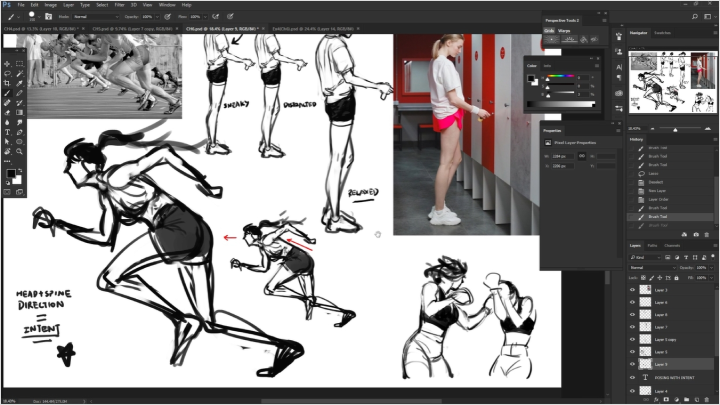
Task: Hide Layer 9 visibility eye
Action: (632, 364)
